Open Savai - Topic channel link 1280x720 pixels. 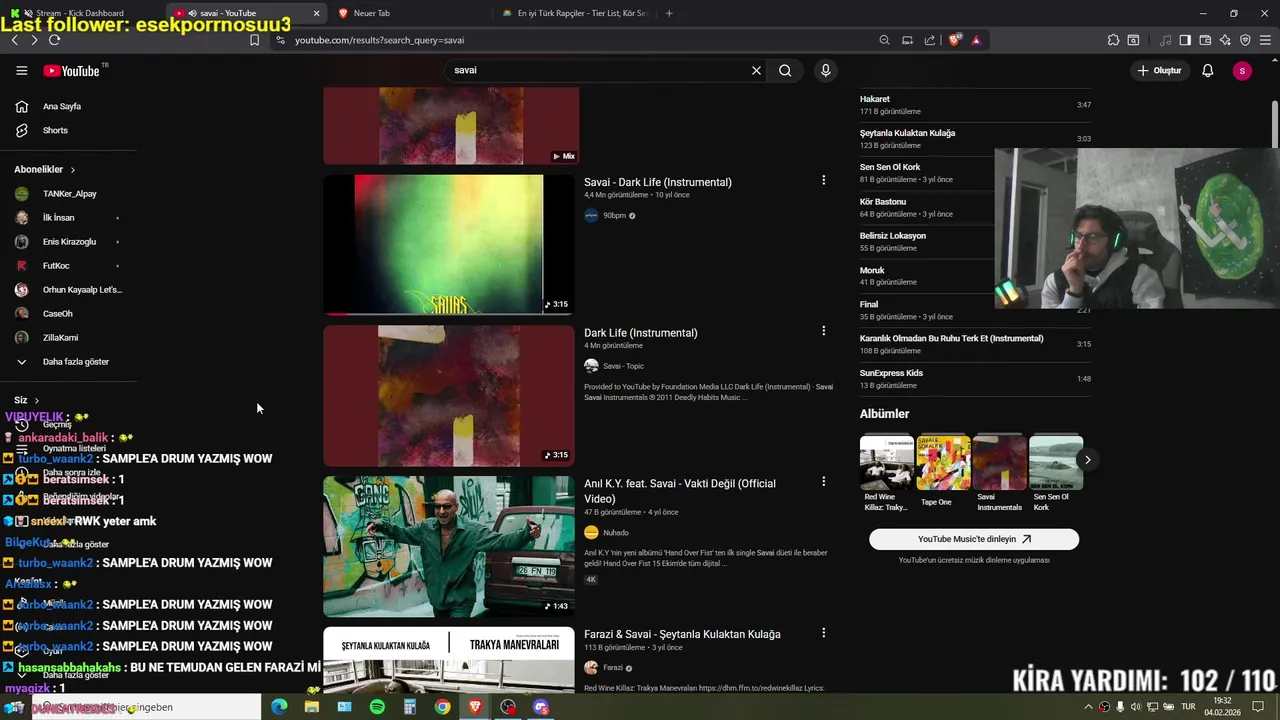click(623, 366)
